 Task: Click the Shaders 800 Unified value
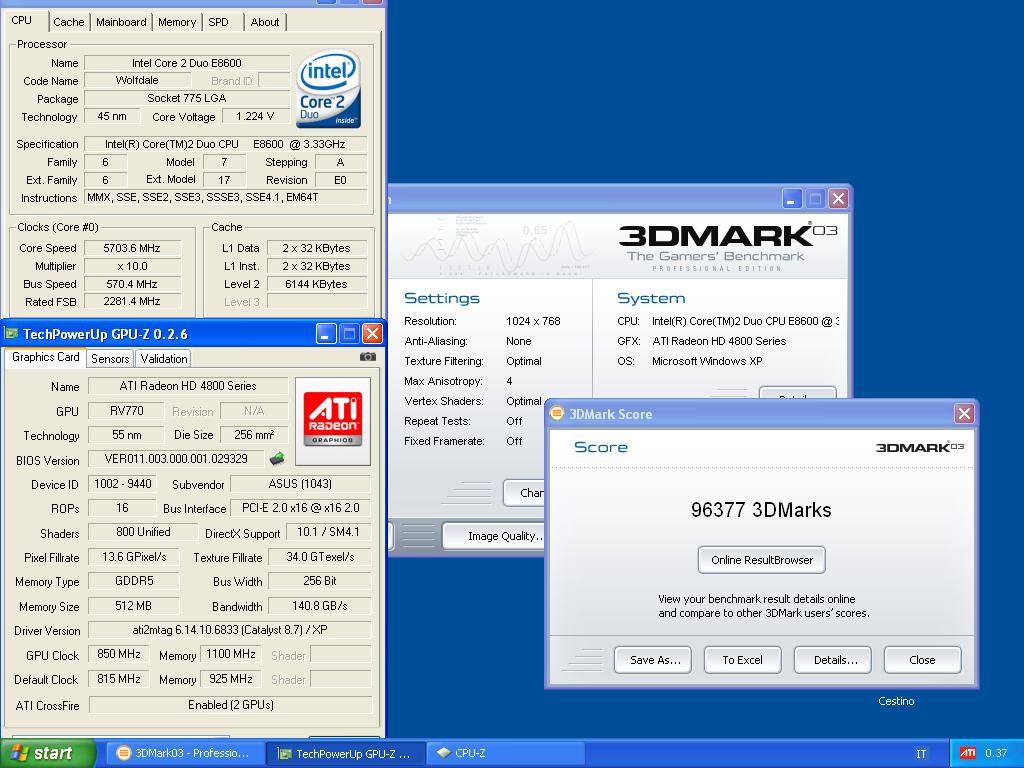(143, 532)
